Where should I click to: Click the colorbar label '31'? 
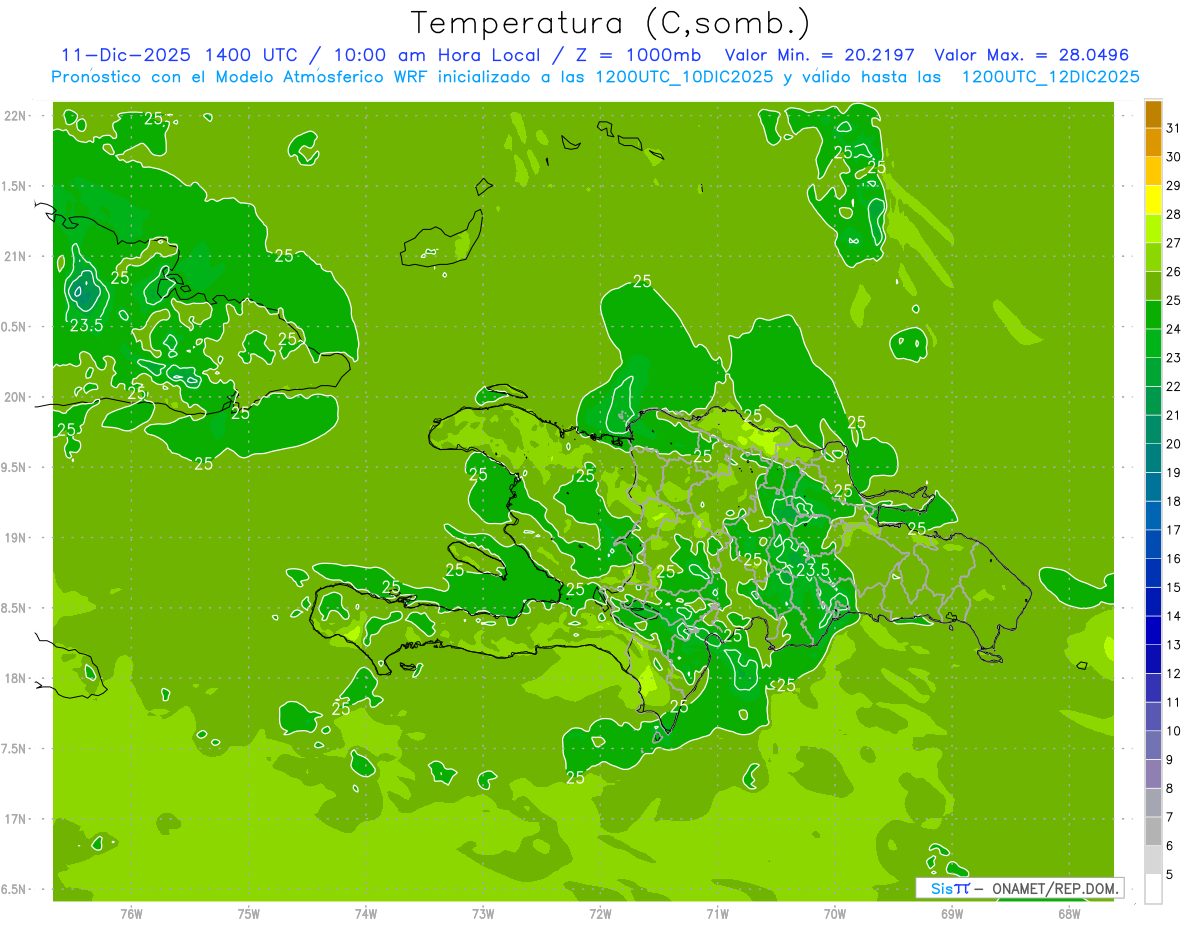click(x=1173, y=128)
